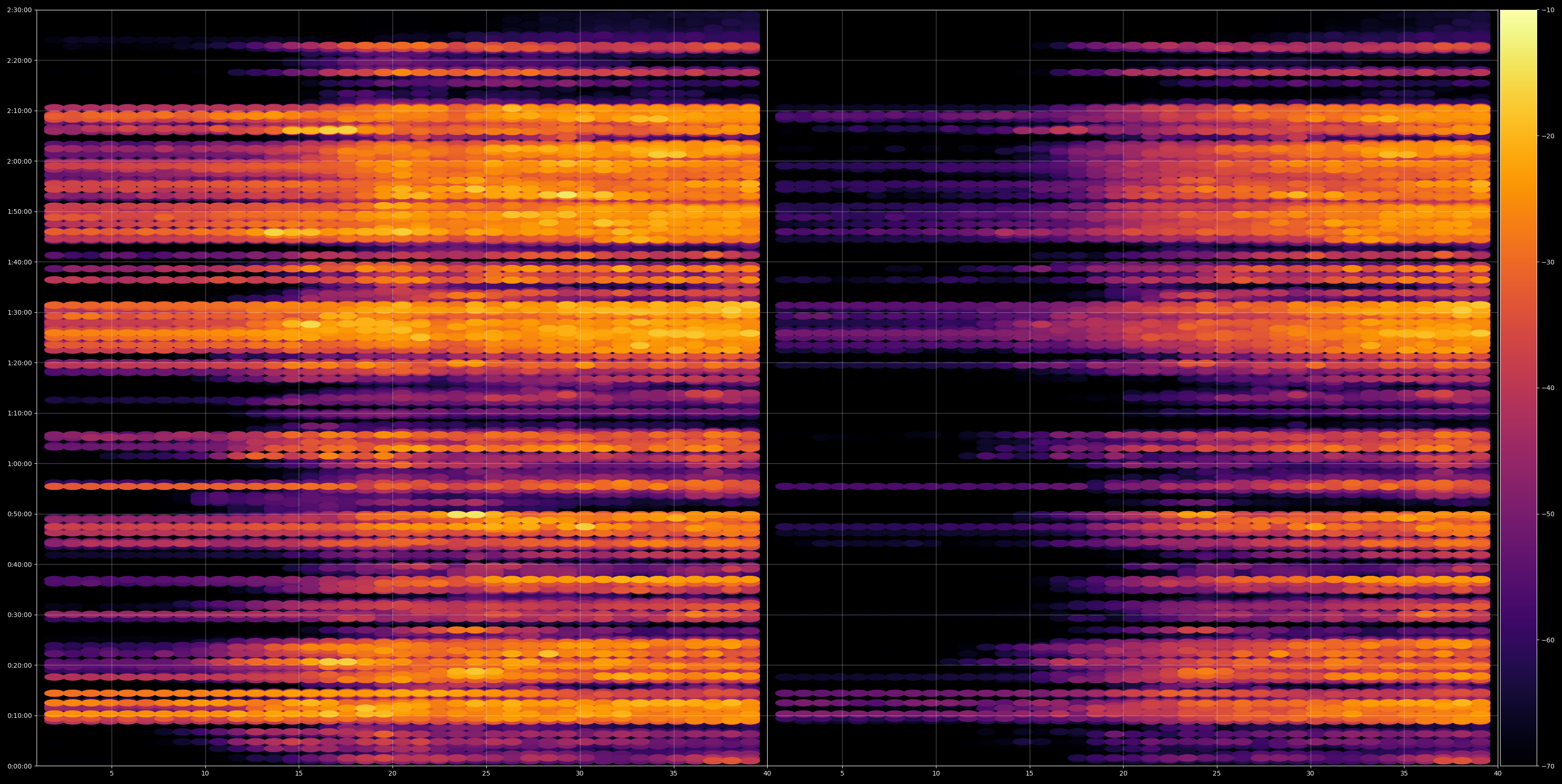The image size is (1562, 784).
Task: Click x-axis tick 15 of the right heatmap
Action: pyautogui.click(x=1030, y=774)
